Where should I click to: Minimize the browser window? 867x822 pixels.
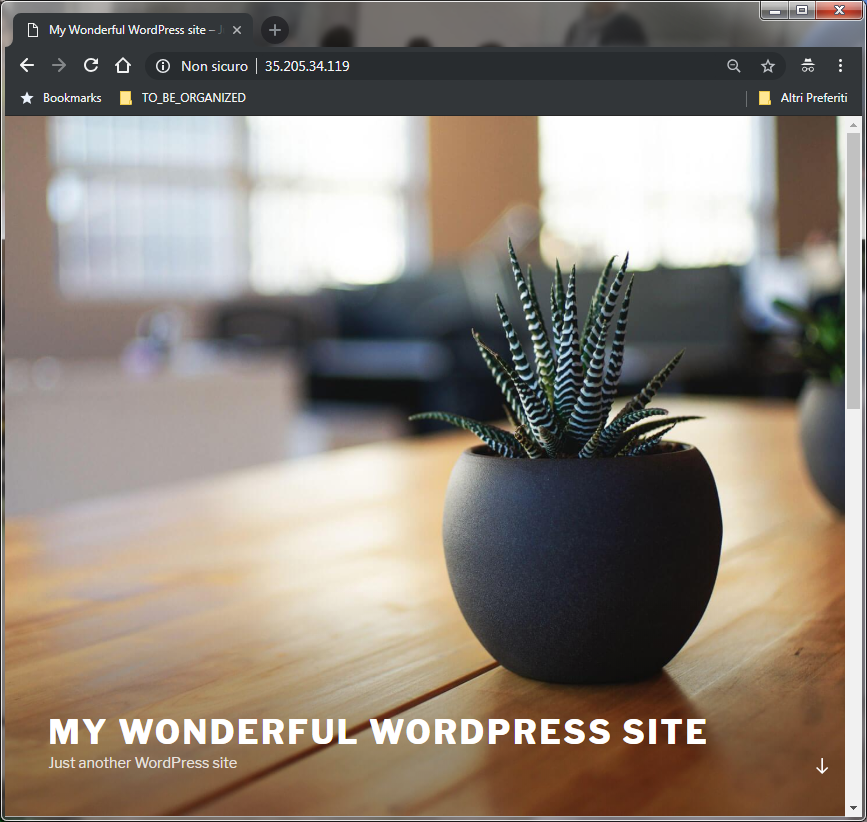(x=775, y=11)
